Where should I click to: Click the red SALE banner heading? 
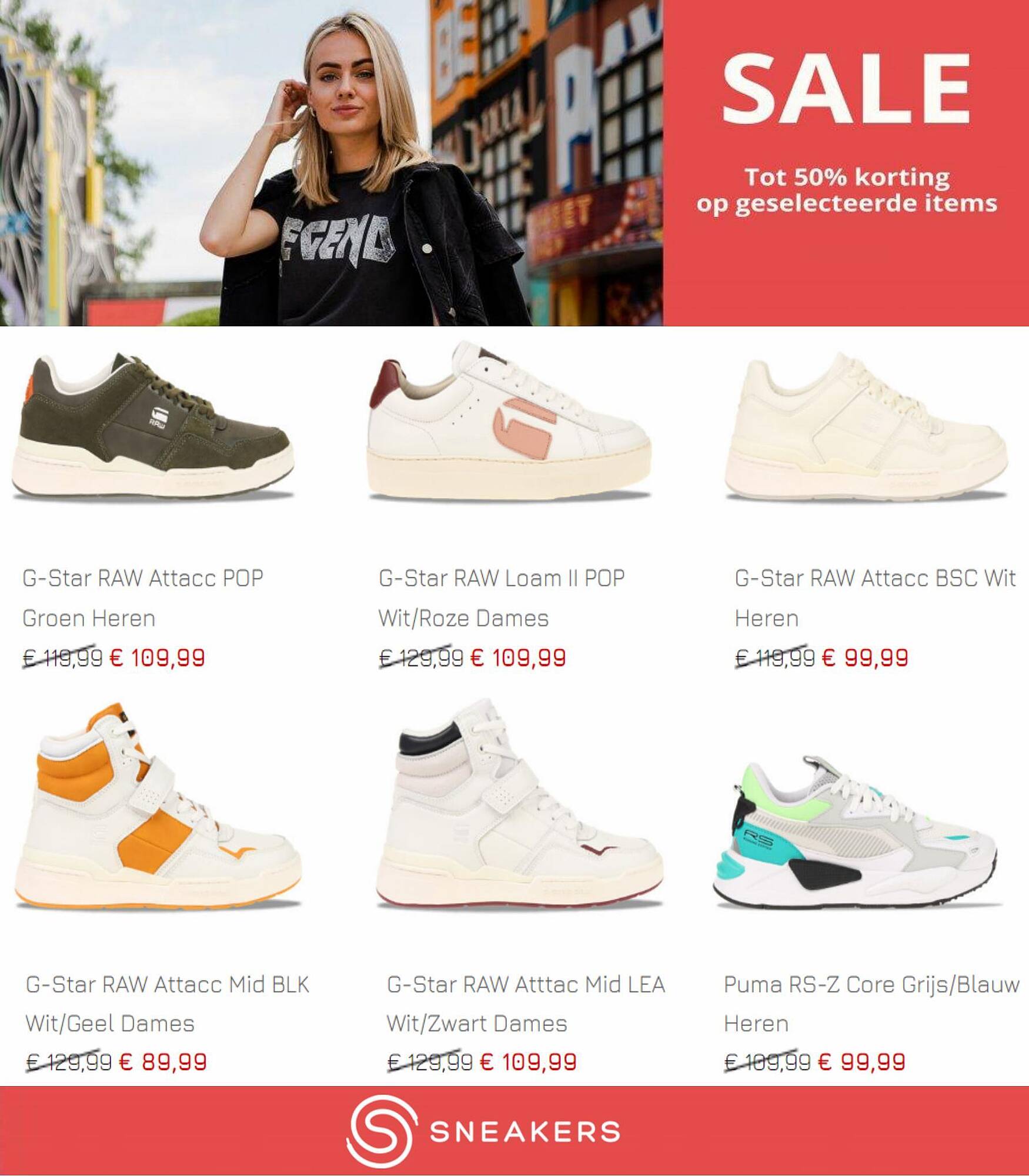(846, 89)
